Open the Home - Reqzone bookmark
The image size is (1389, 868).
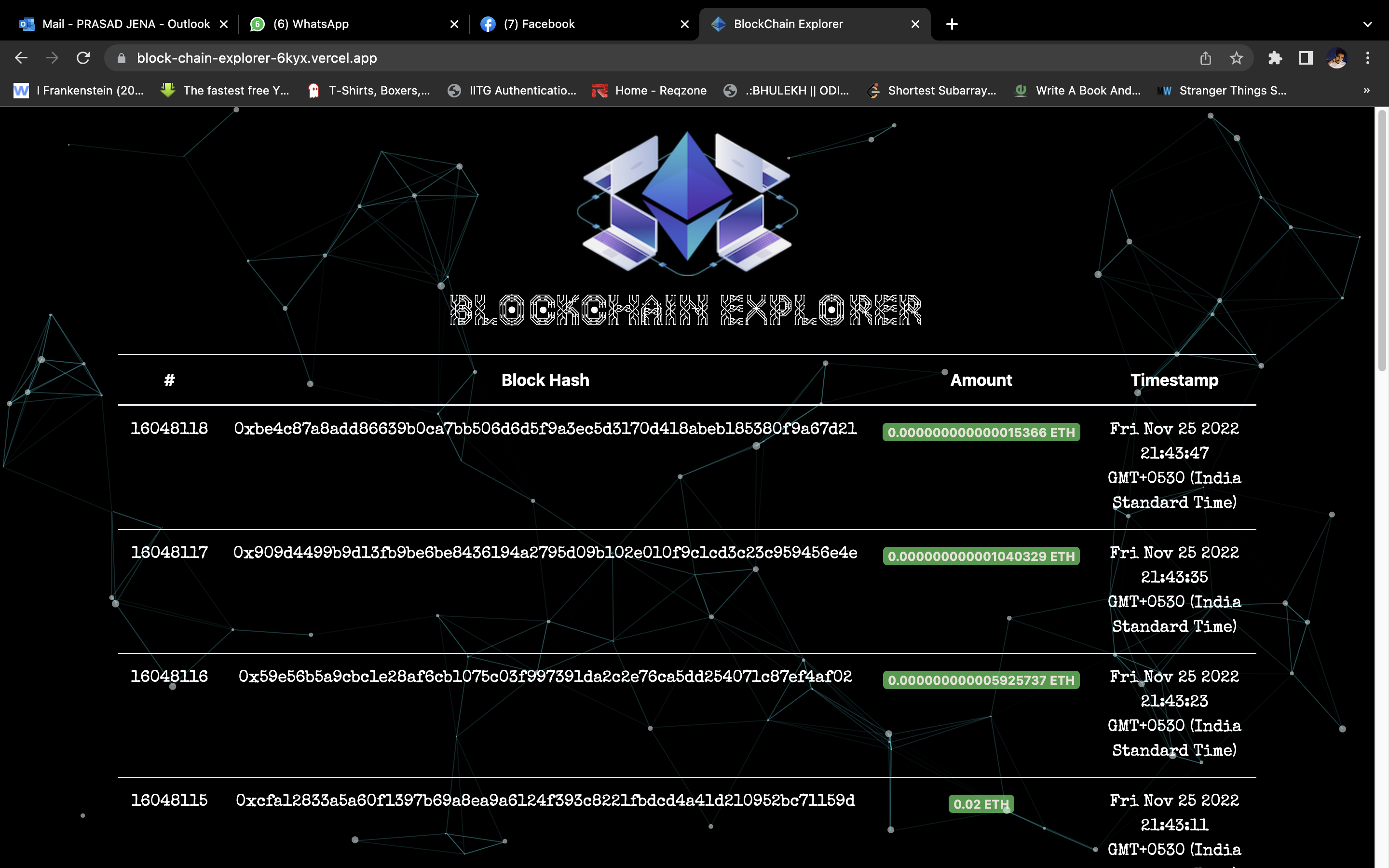click(x=650, y=91)
